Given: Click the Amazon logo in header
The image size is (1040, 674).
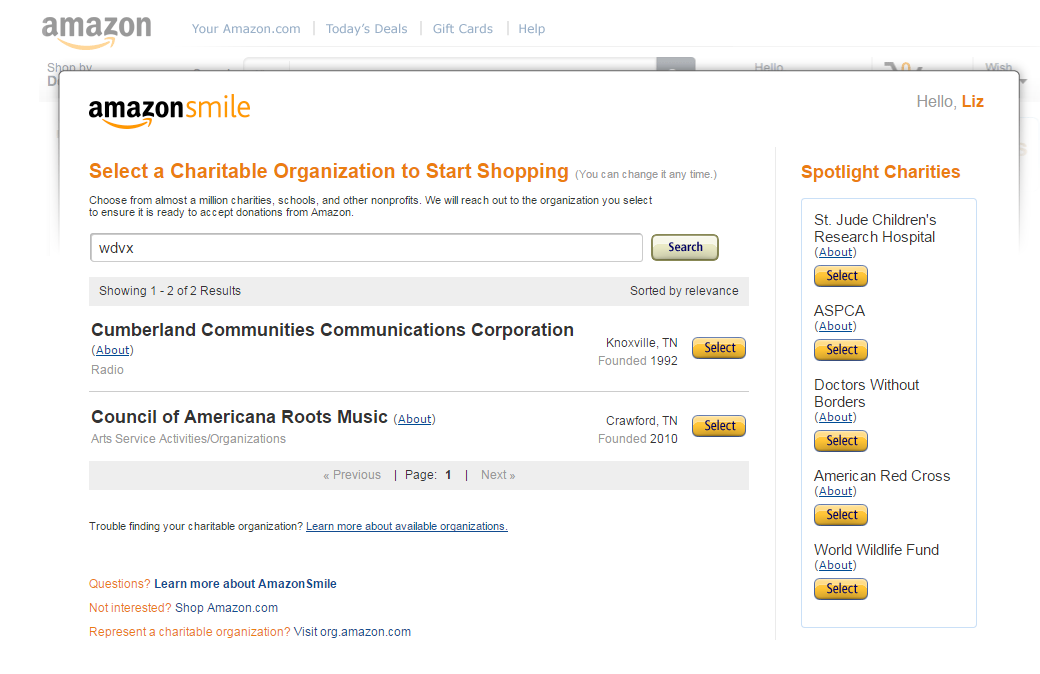Looking at the screenshot, I should coord(96,30).
